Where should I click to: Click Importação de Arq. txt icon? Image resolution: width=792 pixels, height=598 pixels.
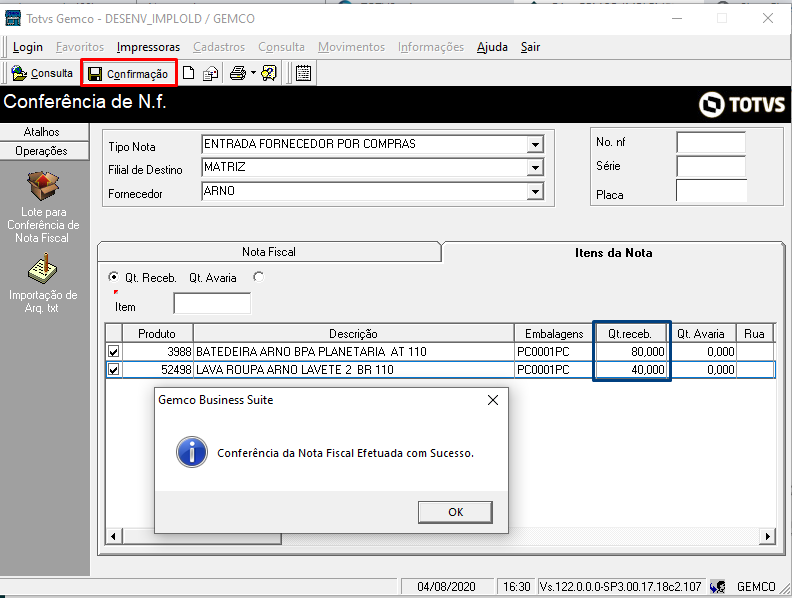point(42,269)
